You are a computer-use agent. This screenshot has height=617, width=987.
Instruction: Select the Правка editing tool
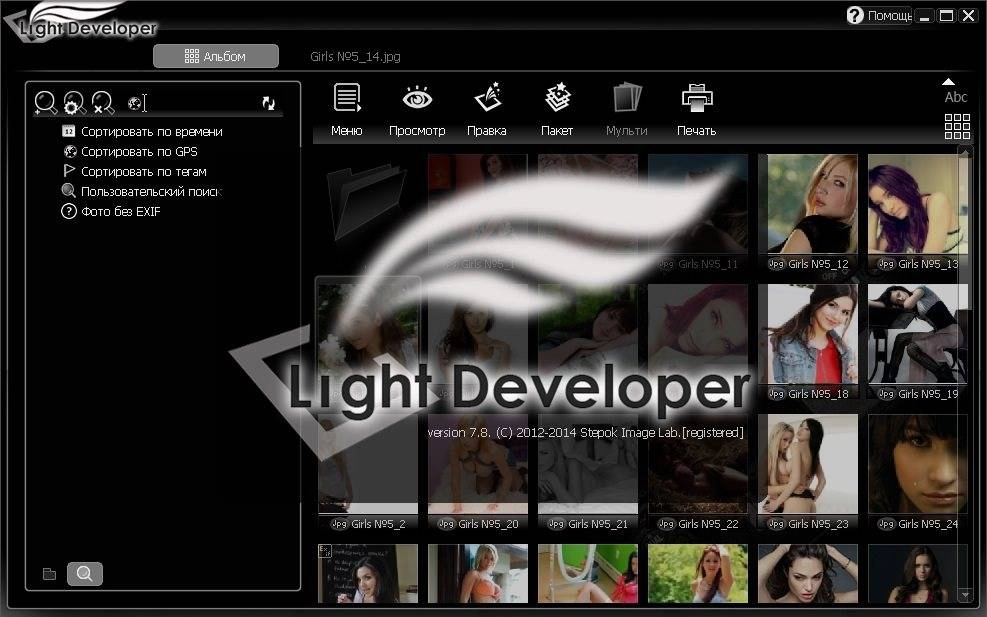coord(487,99)
